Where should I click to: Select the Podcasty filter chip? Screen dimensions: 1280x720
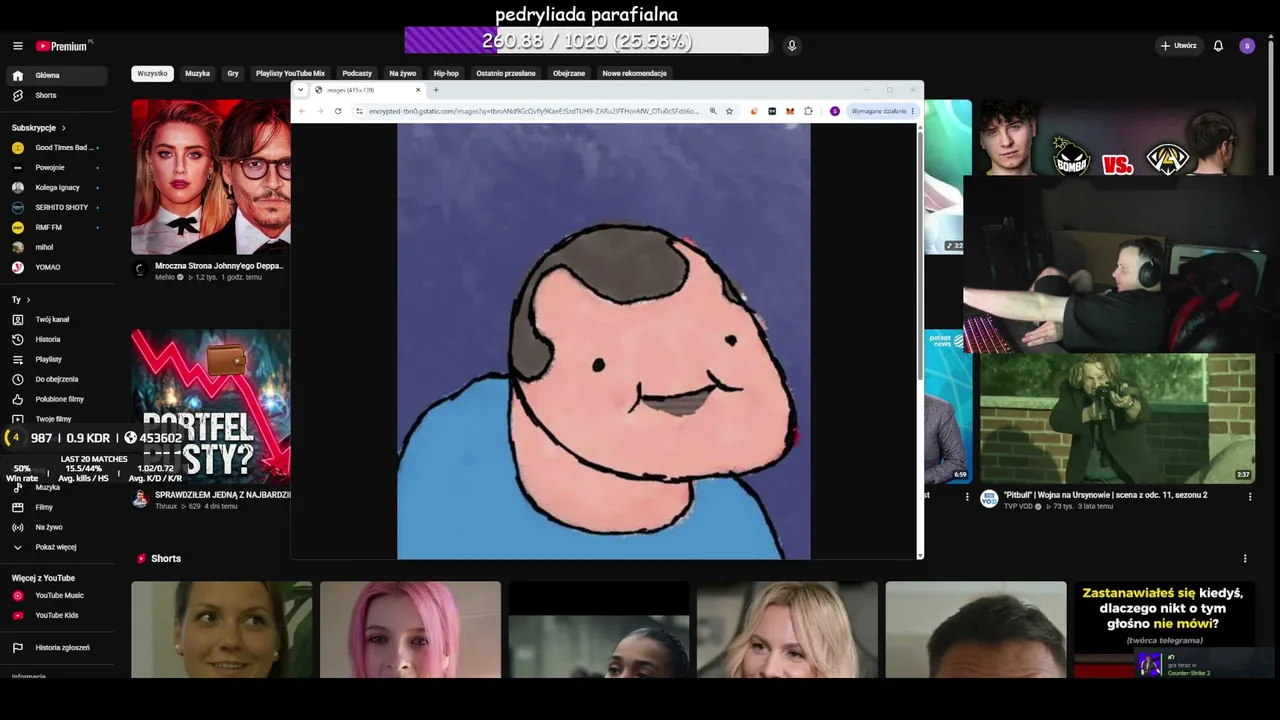pos(357,73)
